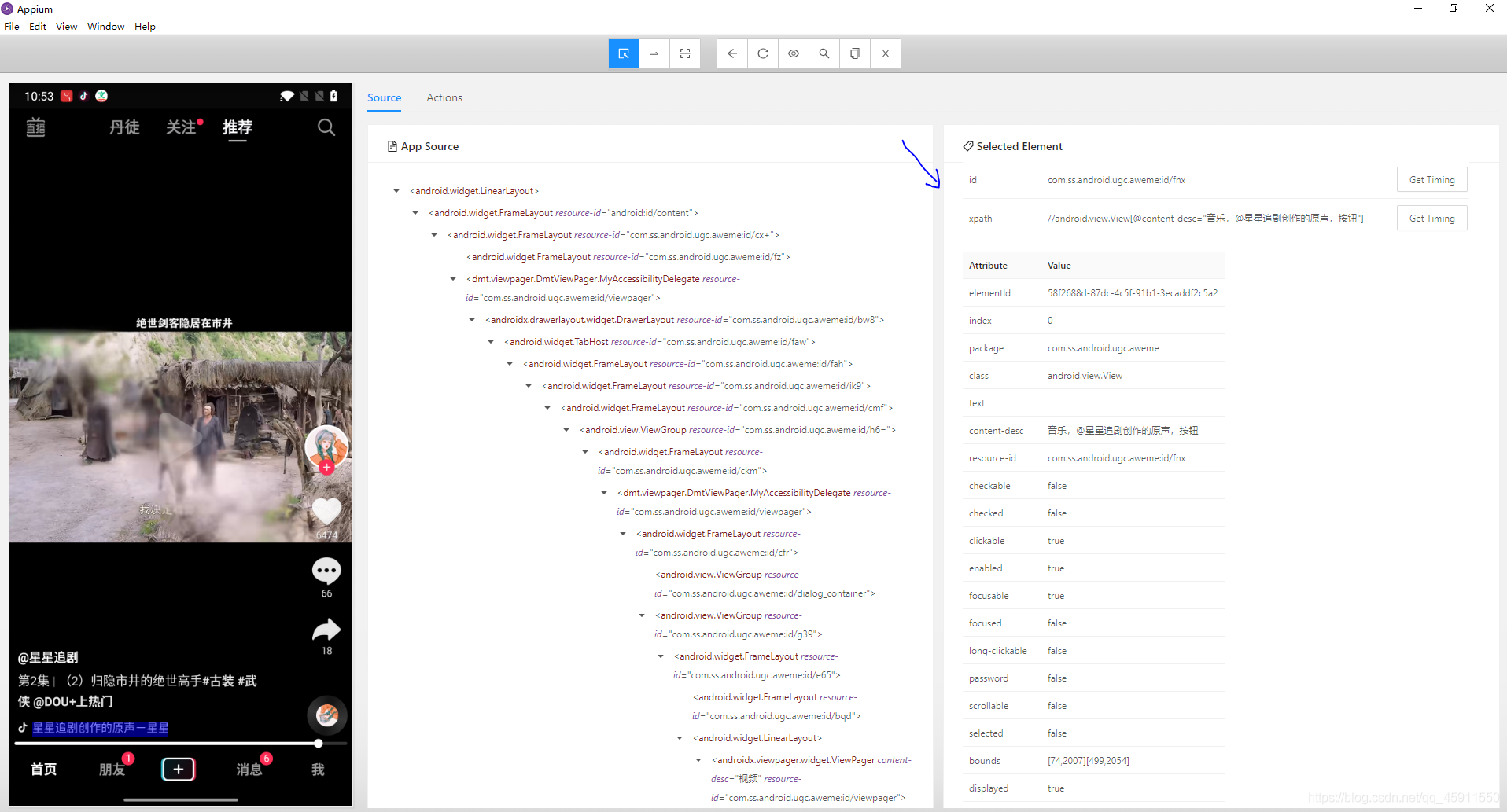The width and height of the screenshot is (1507, 812).
Task: Click Get Timing for xpath row
Action: [1431, 219]
